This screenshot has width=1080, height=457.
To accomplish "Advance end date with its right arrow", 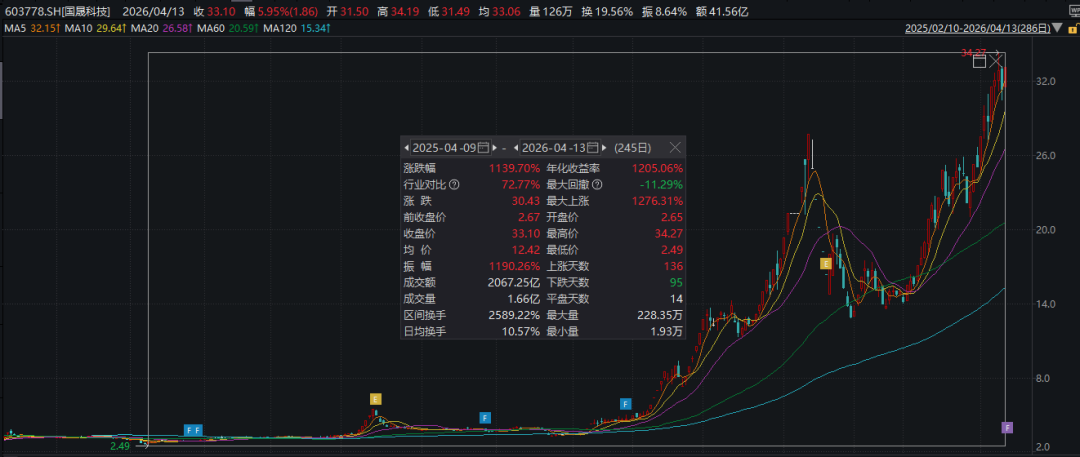I will coord(606,147).
